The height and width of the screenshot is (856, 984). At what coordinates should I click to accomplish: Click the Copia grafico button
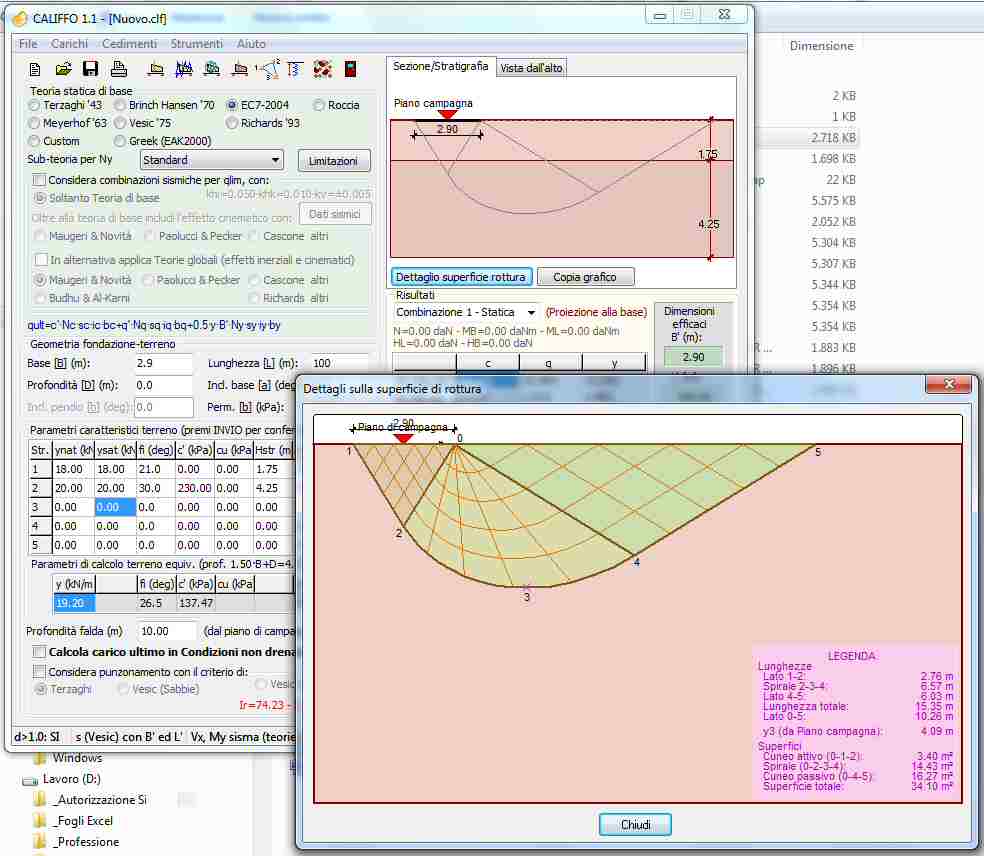click(585, 277)
